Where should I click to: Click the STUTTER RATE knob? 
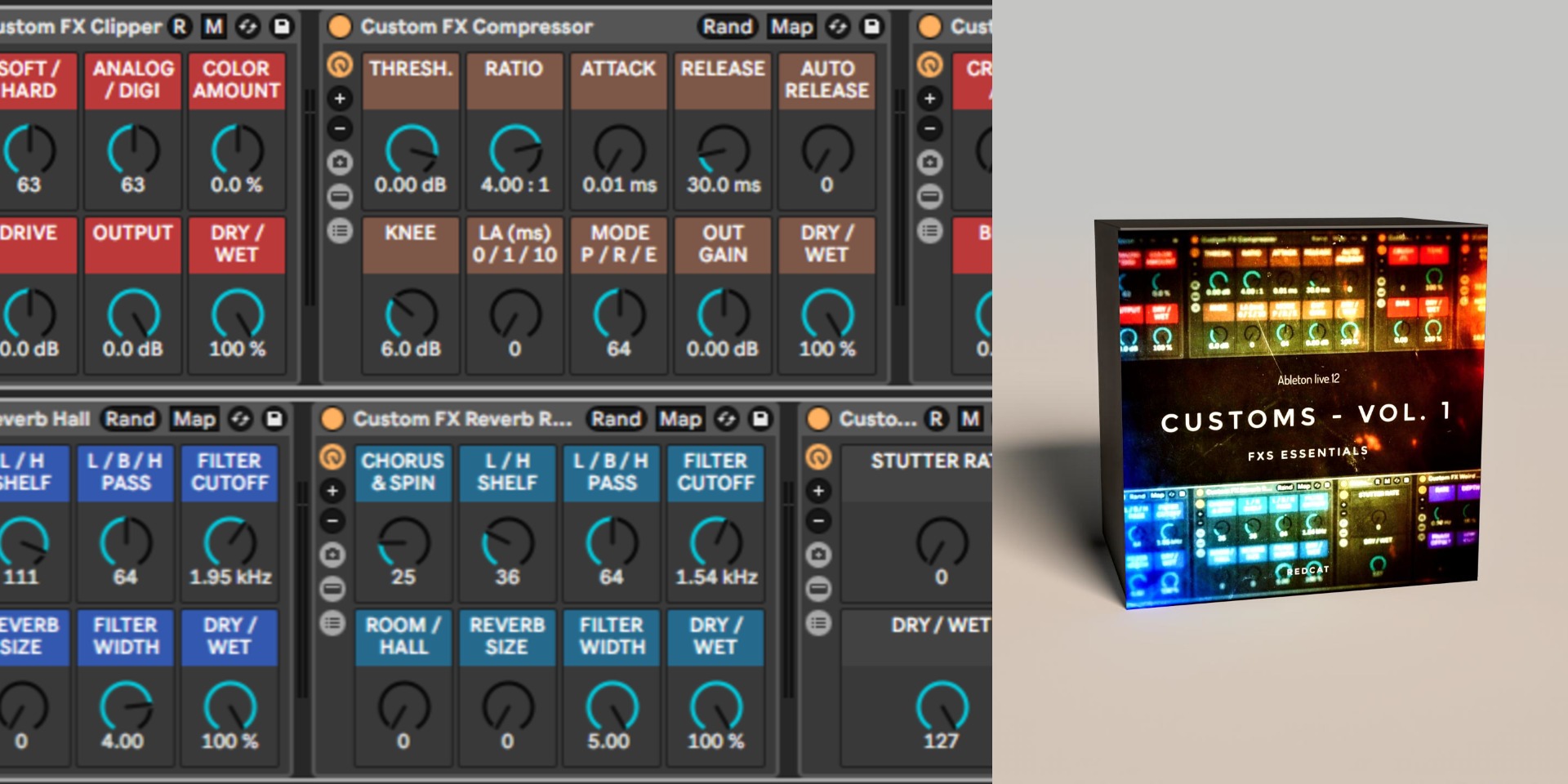click(x=942, y=543)
